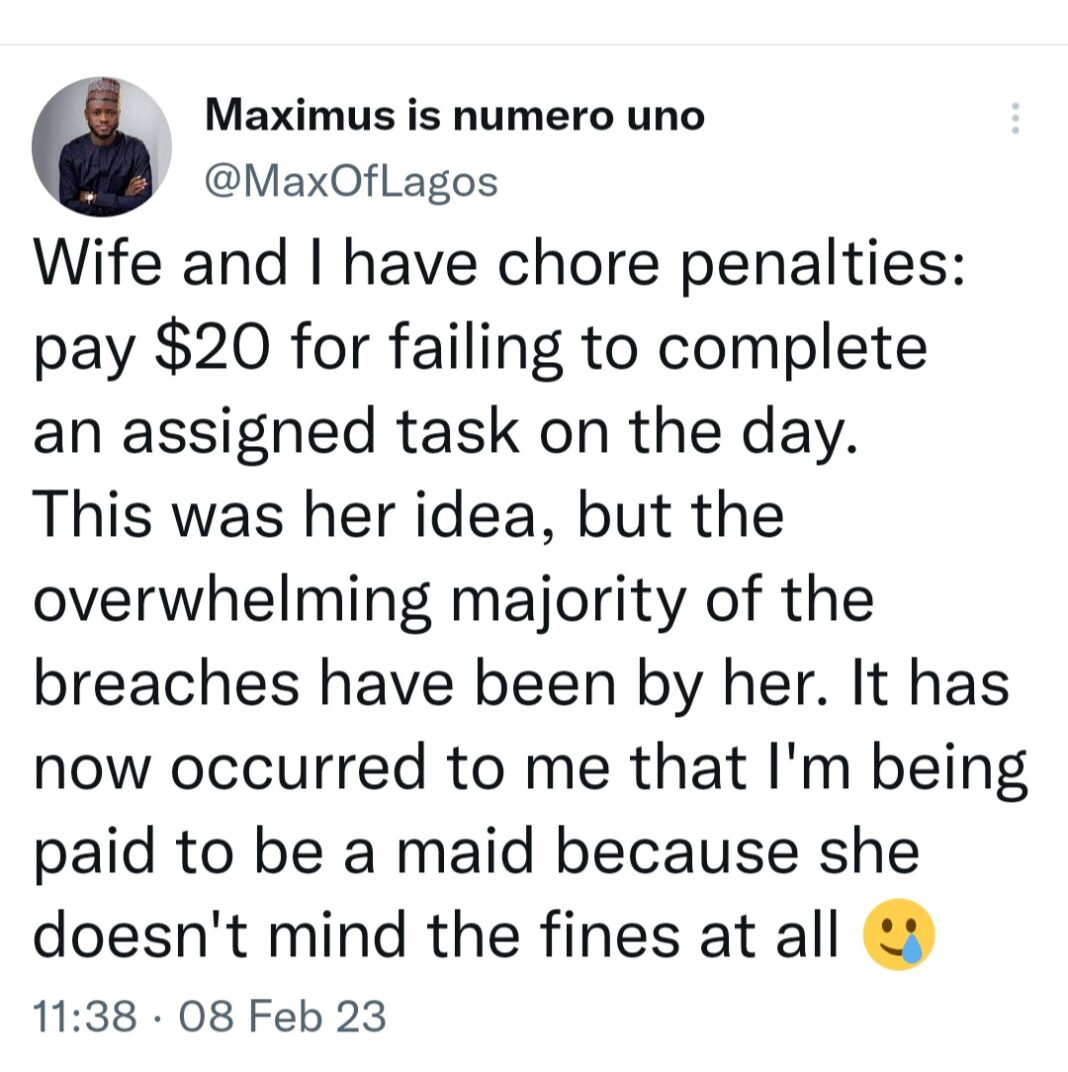Open the @MaxOfLagos handle link
The width and height of the screenshot is (1068, 1072).
pyautogui.click(x=351, y=183)
